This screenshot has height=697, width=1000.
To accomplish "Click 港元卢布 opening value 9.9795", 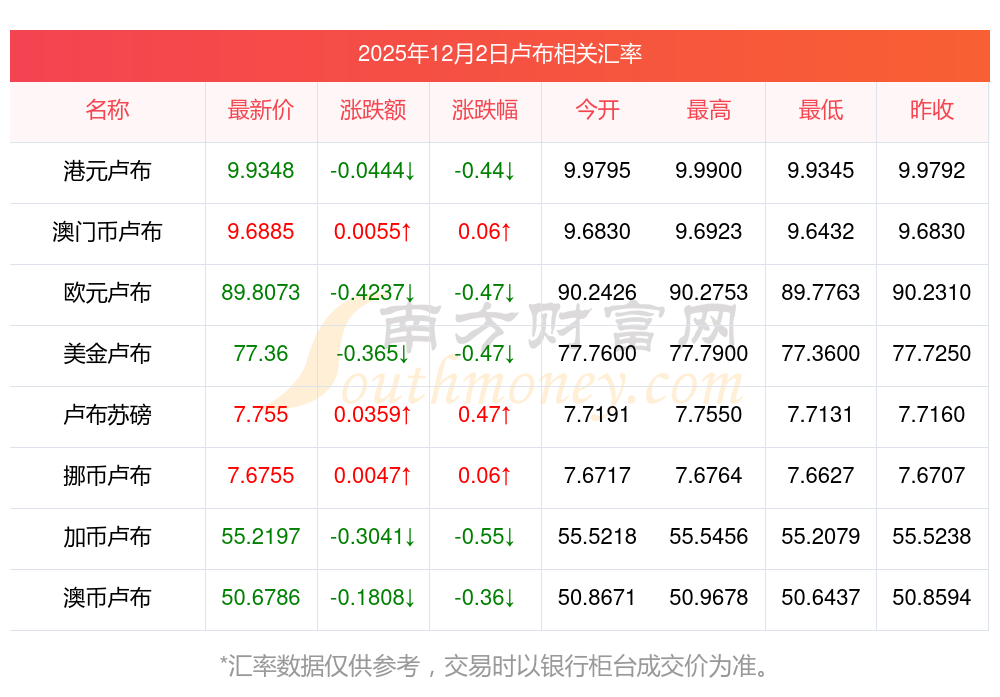I will coord(597,170).
